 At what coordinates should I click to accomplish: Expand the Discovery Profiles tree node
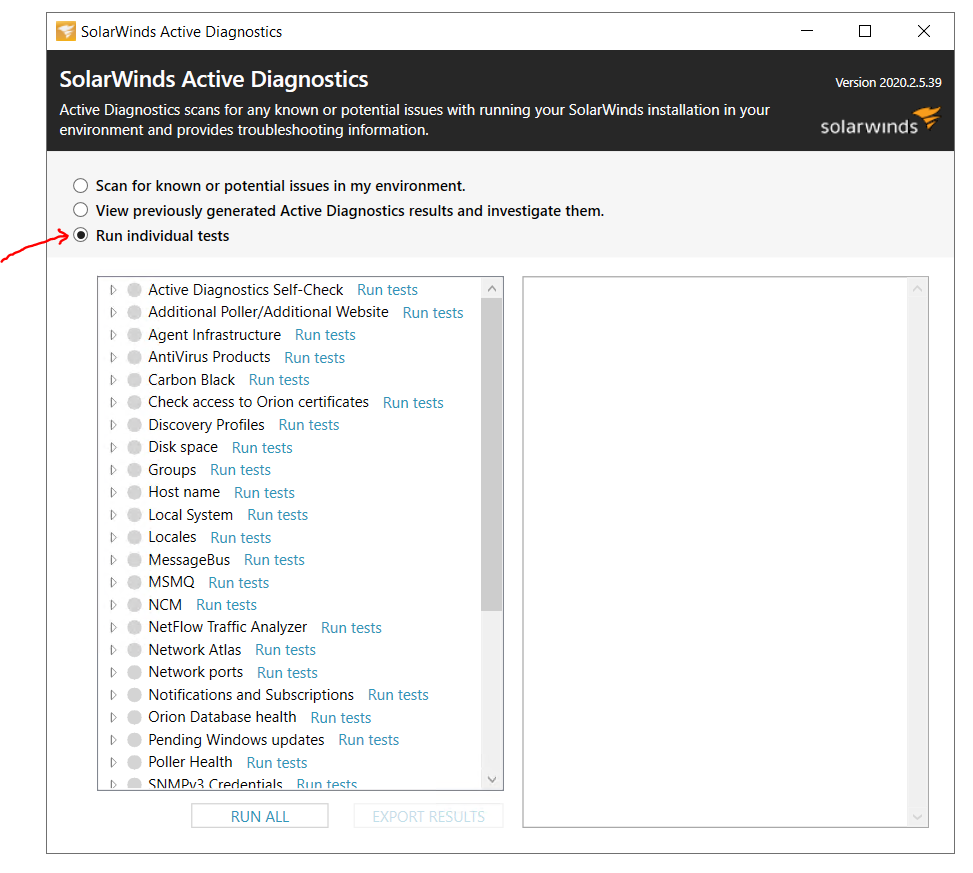point(113,425)
